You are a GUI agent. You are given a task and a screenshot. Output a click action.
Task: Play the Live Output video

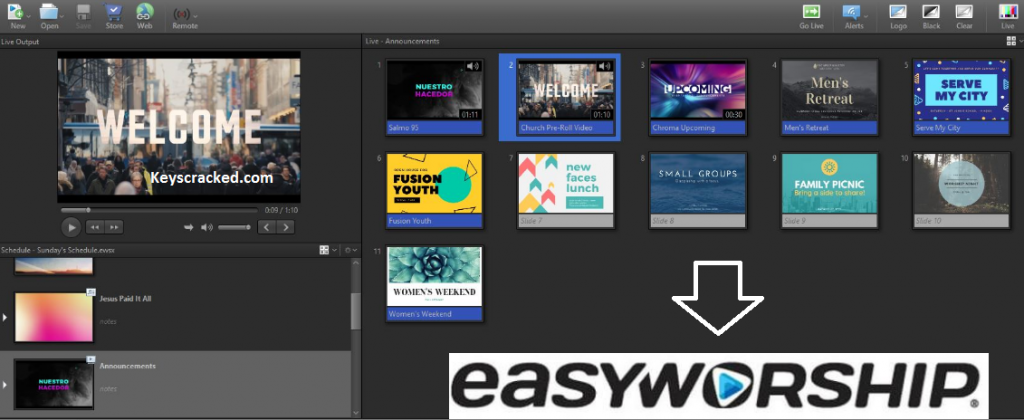[x=71, y=227]
